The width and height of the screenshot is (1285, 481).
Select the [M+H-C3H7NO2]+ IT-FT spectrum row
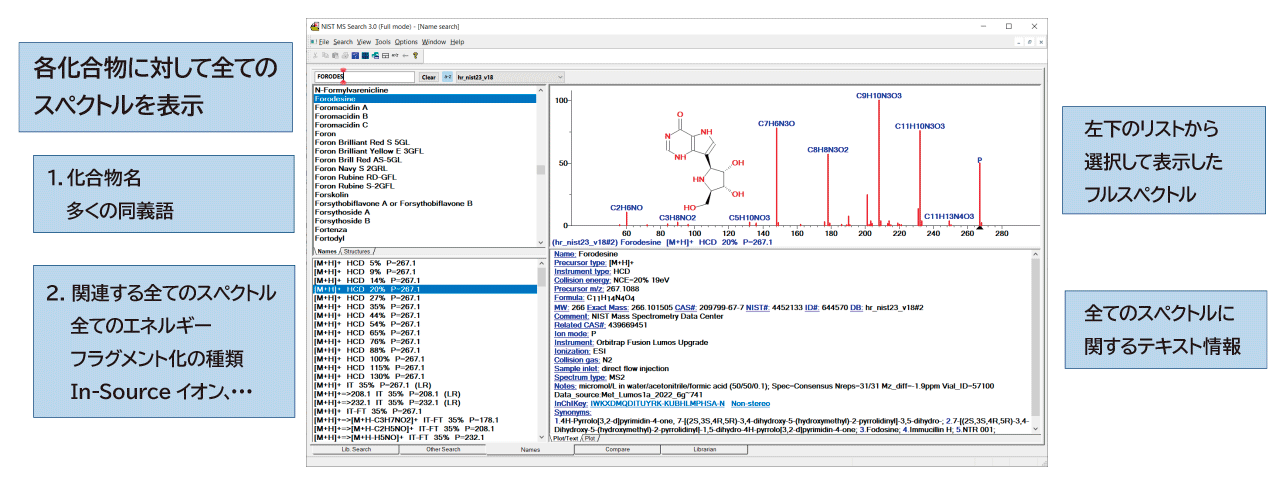[x=424, y=420]
